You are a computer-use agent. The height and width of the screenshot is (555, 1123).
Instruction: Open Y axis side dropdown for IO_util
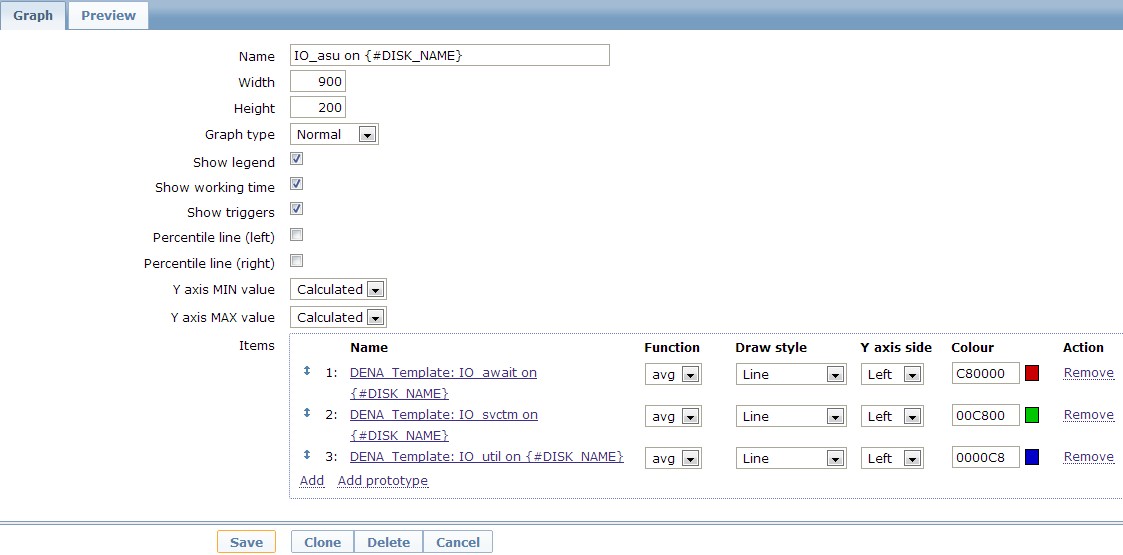(x=892, y=458)
